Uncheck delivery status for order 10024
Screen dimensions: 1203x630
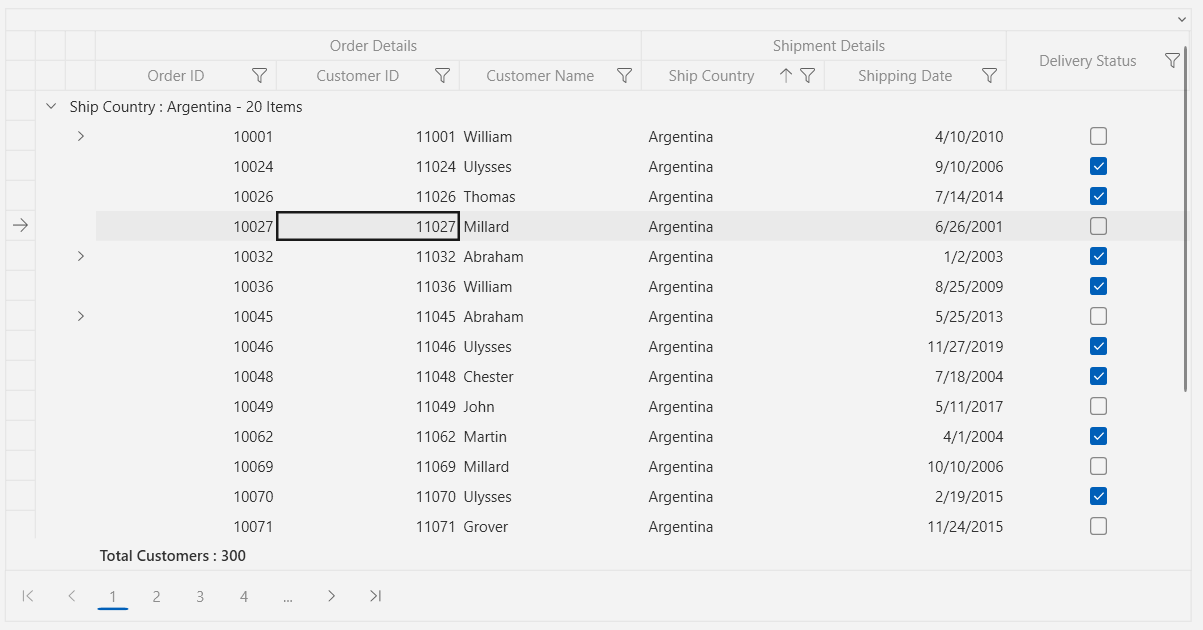(1098, 166)
